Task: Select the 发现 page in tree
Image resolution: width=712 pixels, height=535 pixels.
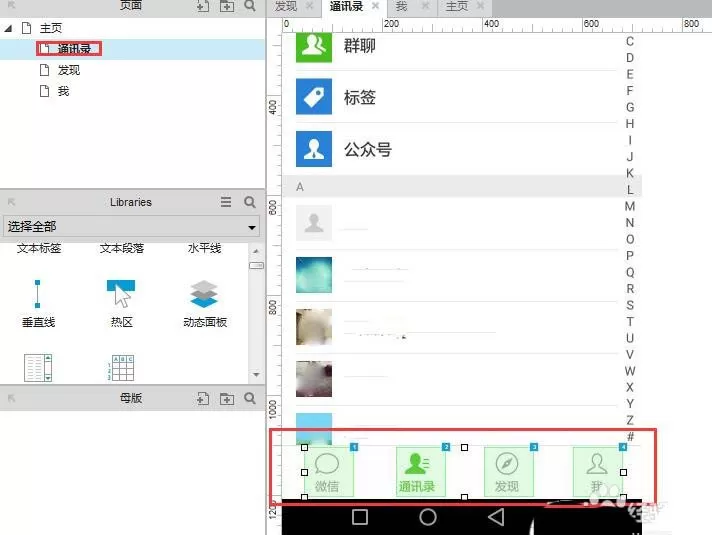Action: pyautogui.click(x=69, y=70)
